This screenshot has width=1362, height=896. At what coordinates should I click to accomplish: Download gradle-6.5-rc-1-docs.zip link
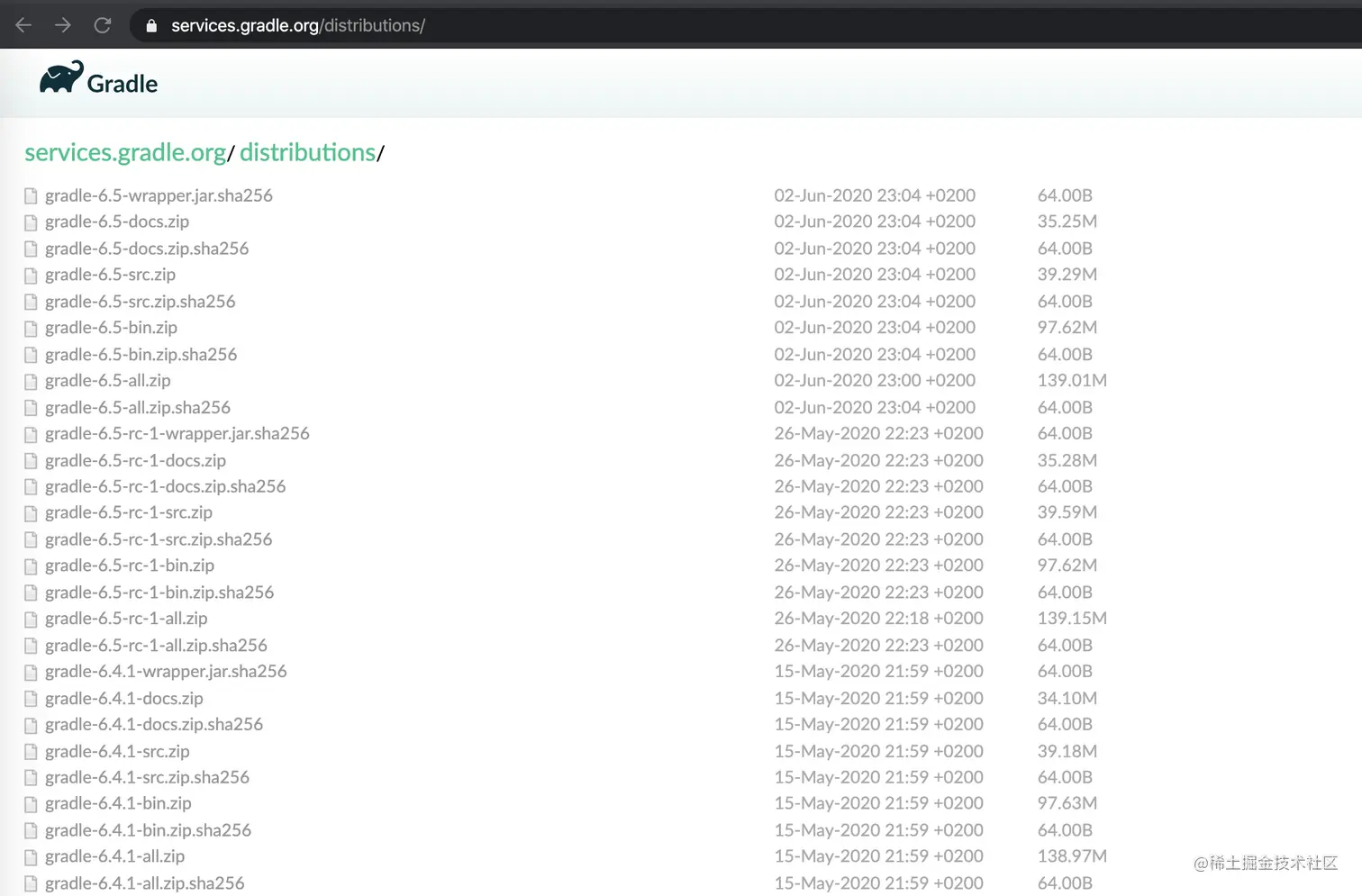click(x=135, y=460)
